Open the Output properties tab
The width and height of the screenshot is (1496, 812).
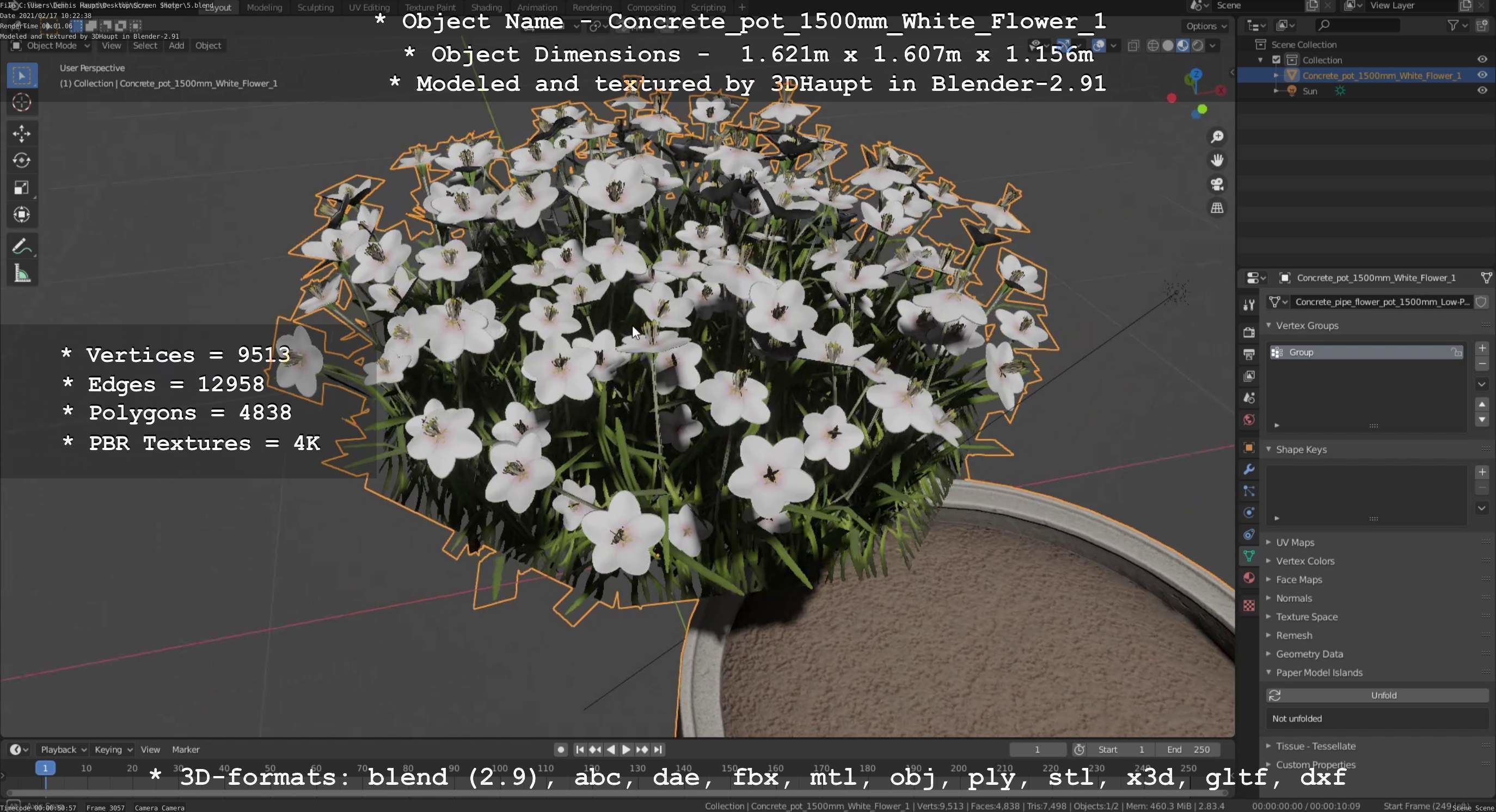point(1249,354)
